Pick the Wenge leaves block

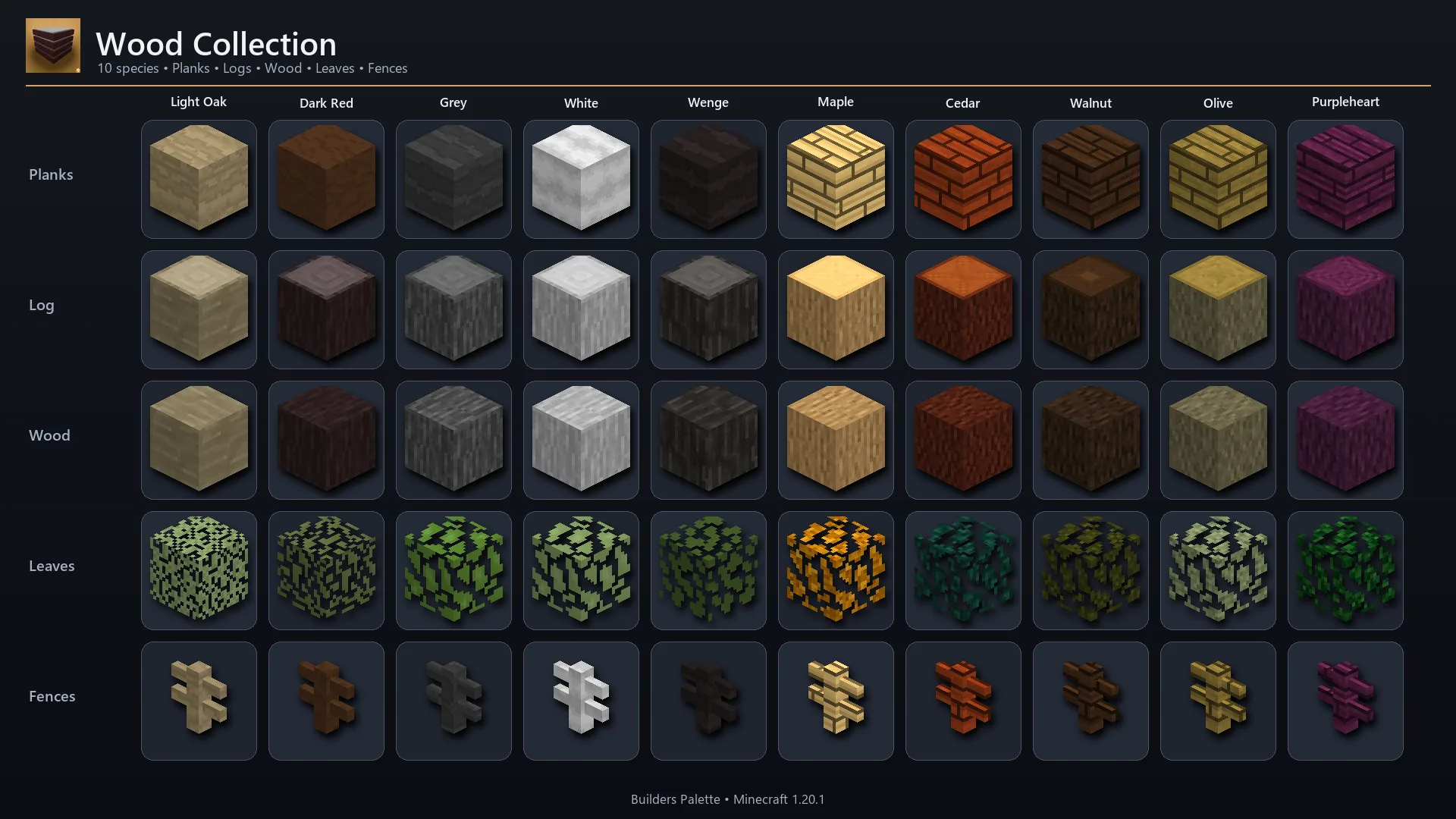tap(708, 570)
